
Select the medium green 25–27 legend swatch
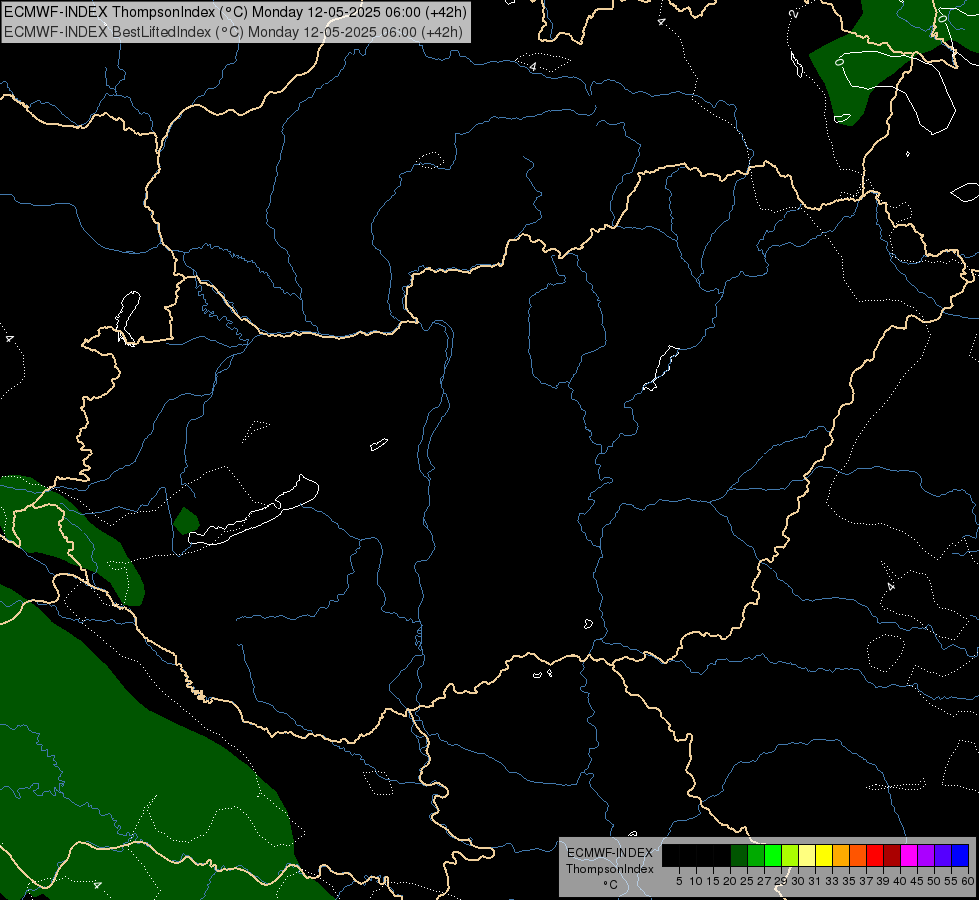[755, 855]
